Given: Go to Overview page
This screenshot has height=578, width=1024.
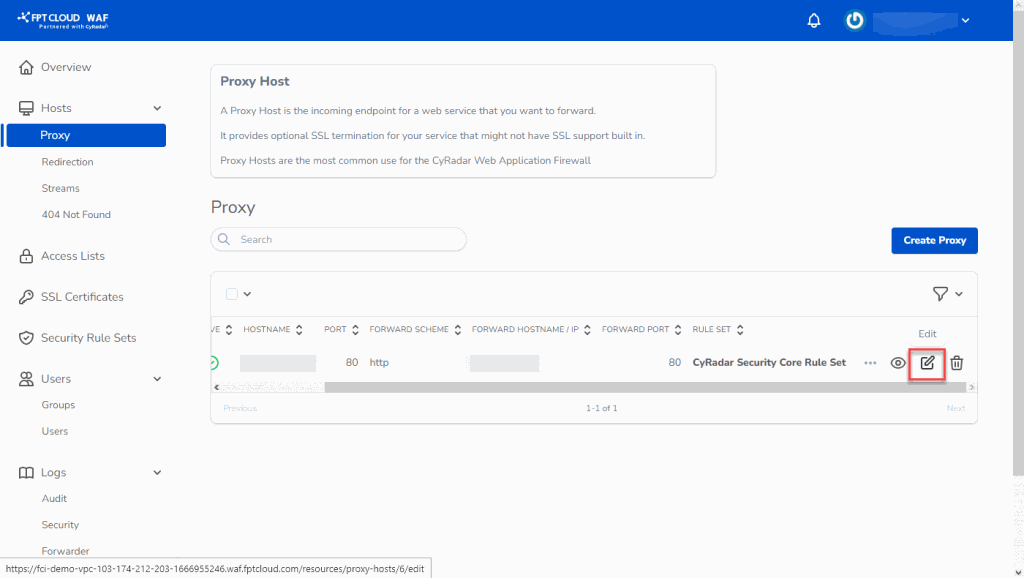Looking at the screenshot, I should click(x=66, y=67).
